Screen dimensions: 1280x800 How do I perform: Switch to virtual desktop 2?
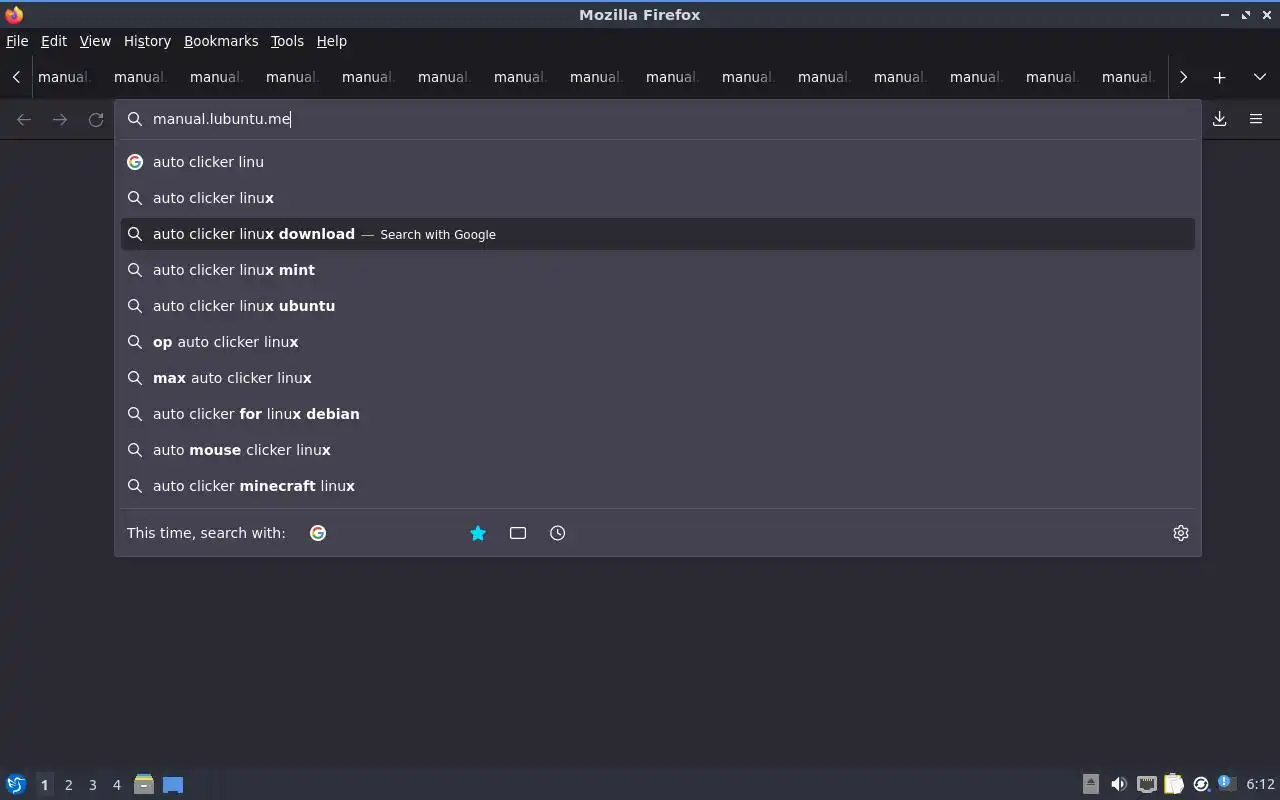[68, 785]
